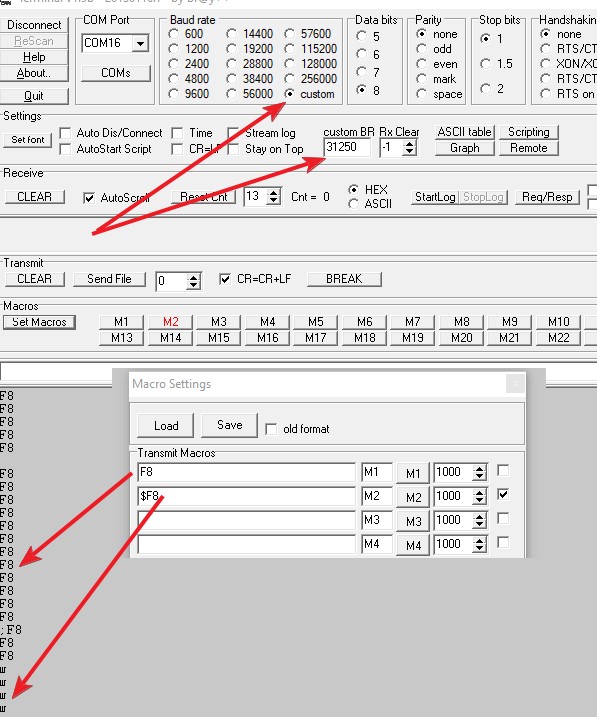Run the red M2 macro in the Macros row
Screen dimensions: 597x717
coord(171,322)
